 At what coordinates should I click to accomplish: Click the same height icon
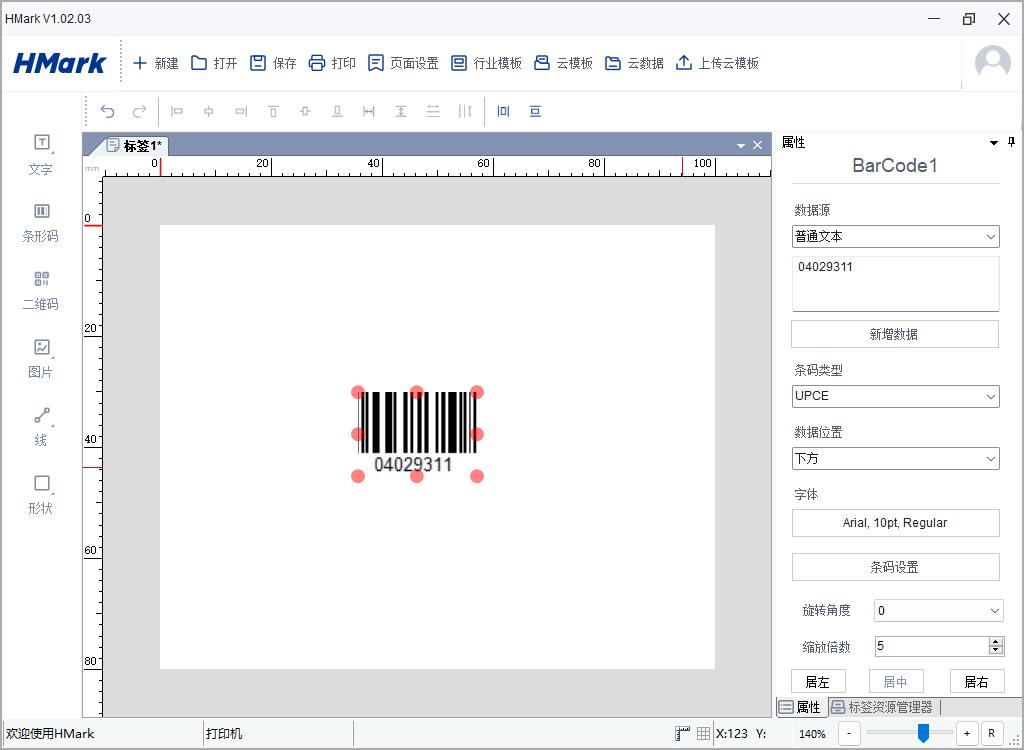(401, 111)
